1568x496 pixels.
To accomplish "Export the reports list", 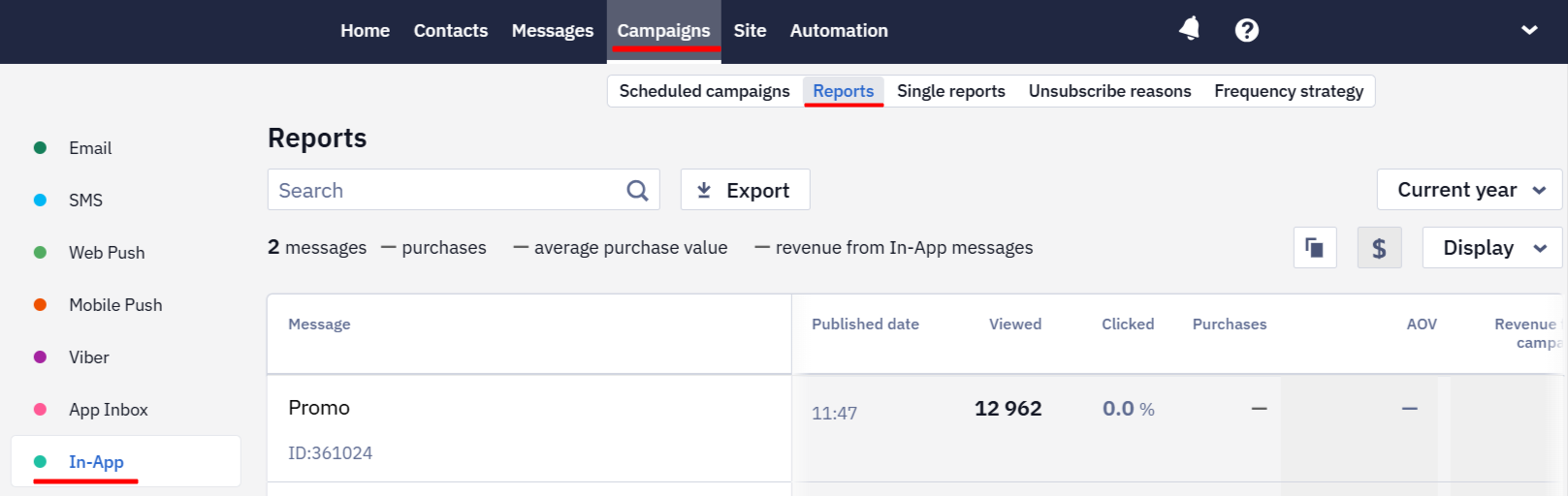I will click(745, 190).
